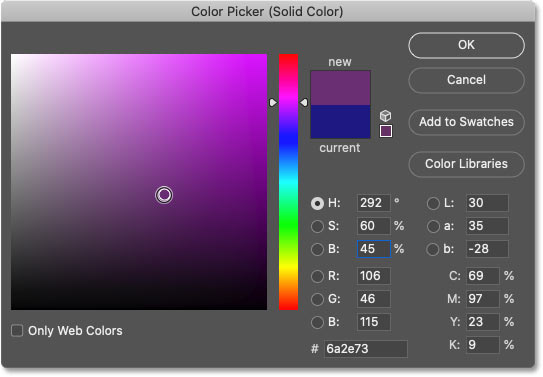Click the red field showing 106

(374, 276)
